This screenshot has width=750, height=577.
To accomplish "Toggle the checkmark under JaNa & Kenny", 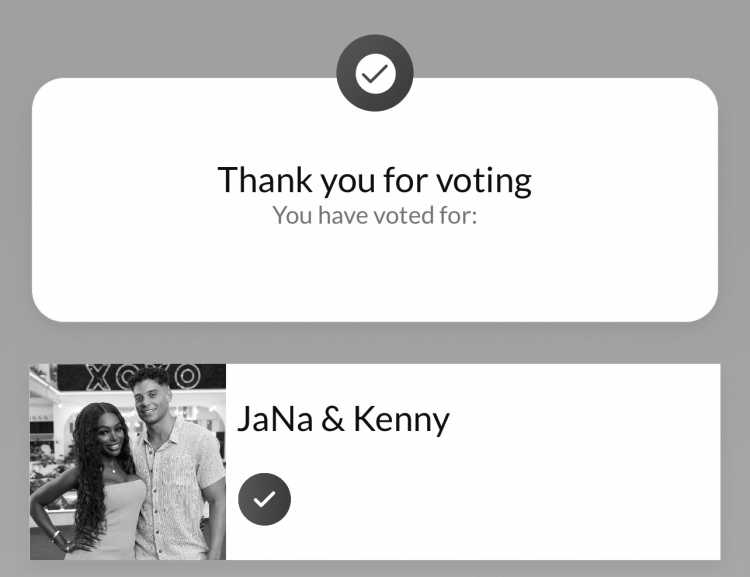I will pos(265,499).
